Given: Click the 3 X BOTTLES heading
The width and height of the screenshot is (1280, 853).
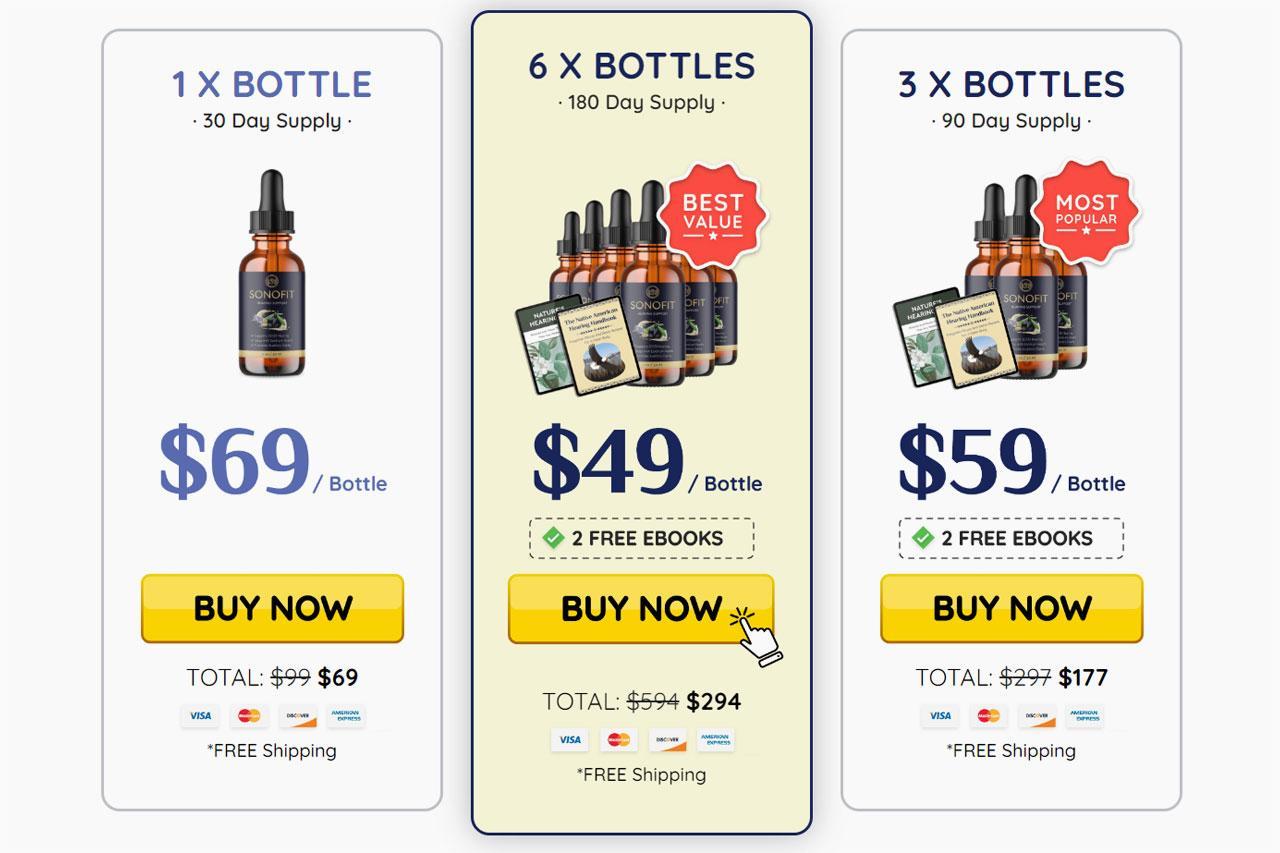Looking at the screenshot, I should 1012,84.
